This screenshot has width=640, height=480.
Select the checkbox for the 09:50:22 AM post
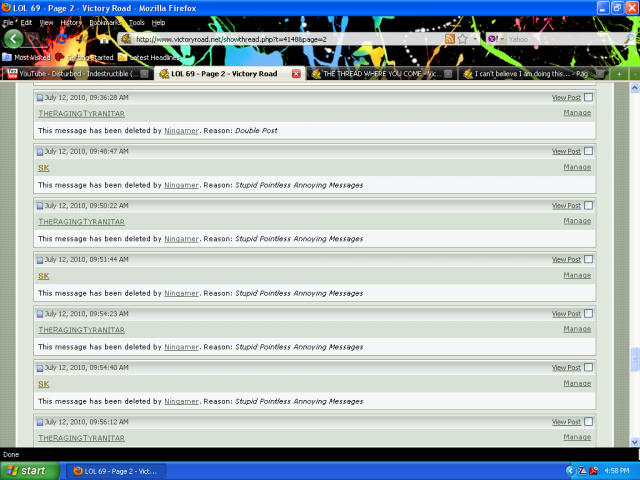coord(588,205)
